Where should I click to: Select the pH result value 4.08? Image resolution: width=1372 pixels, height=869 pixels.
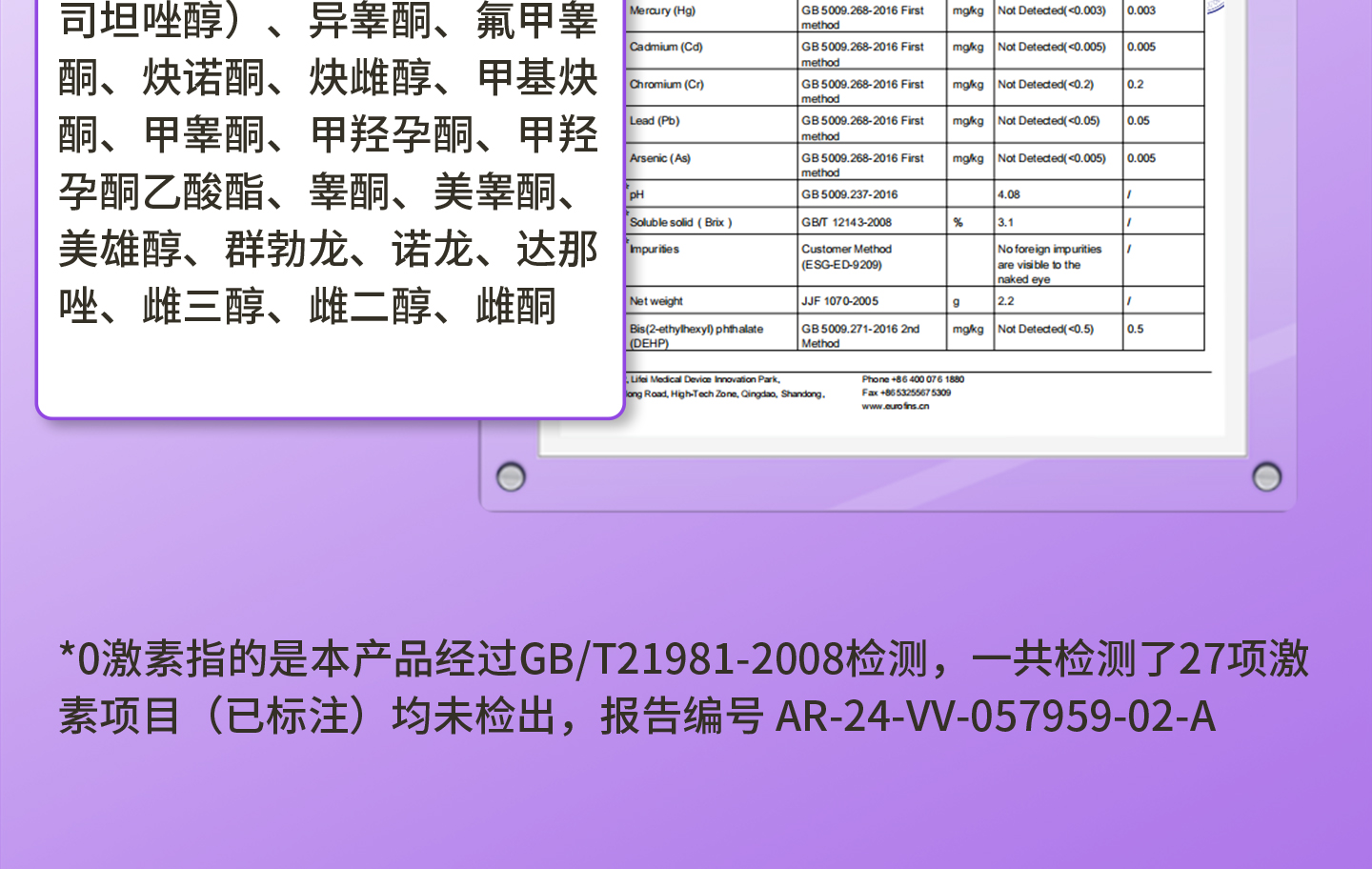pos(1009,194)
